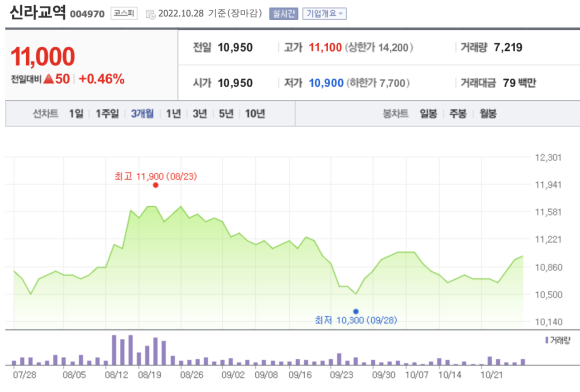This screenshot has width=580, height=392.
Task: Click the calendar icon before the date
Action: click(x=151, y=14)
